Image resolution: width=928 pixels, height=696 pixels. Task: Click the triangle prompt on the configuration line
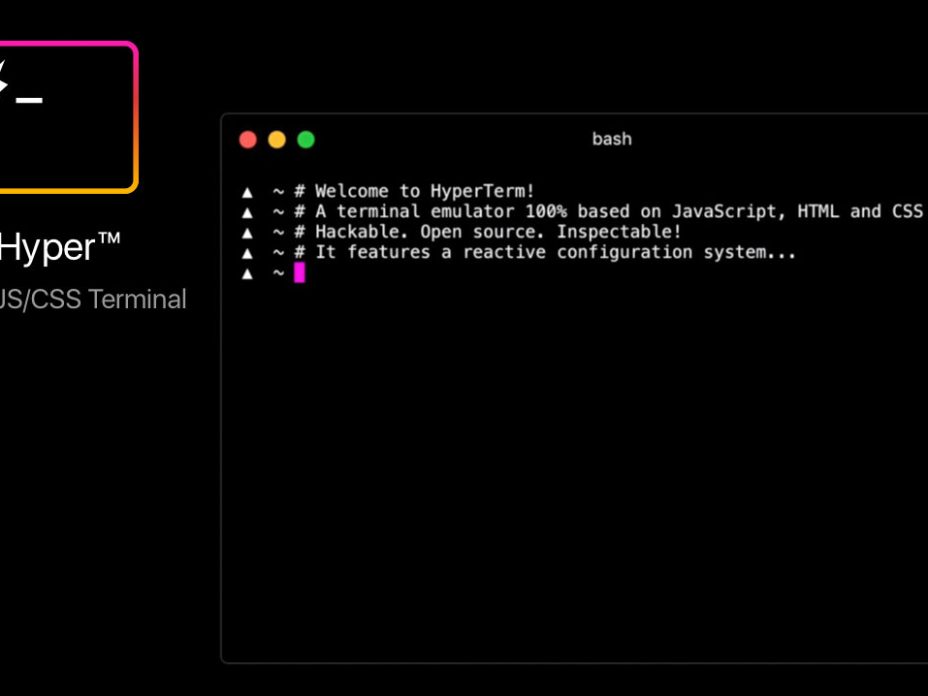[247, 253]
